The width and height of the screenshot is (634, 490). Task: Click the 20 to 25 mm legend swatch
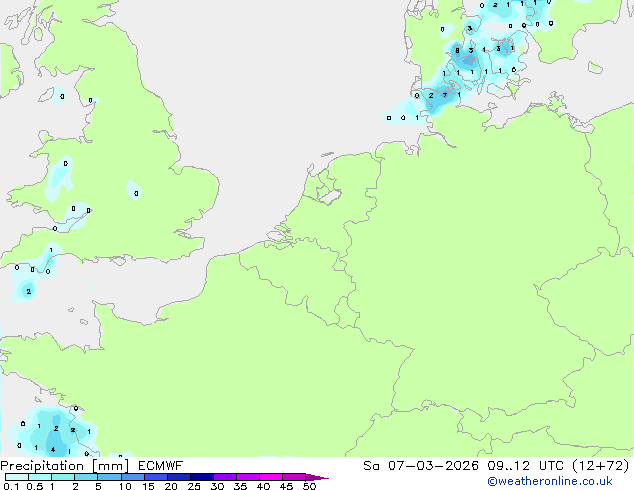(178, 477)
